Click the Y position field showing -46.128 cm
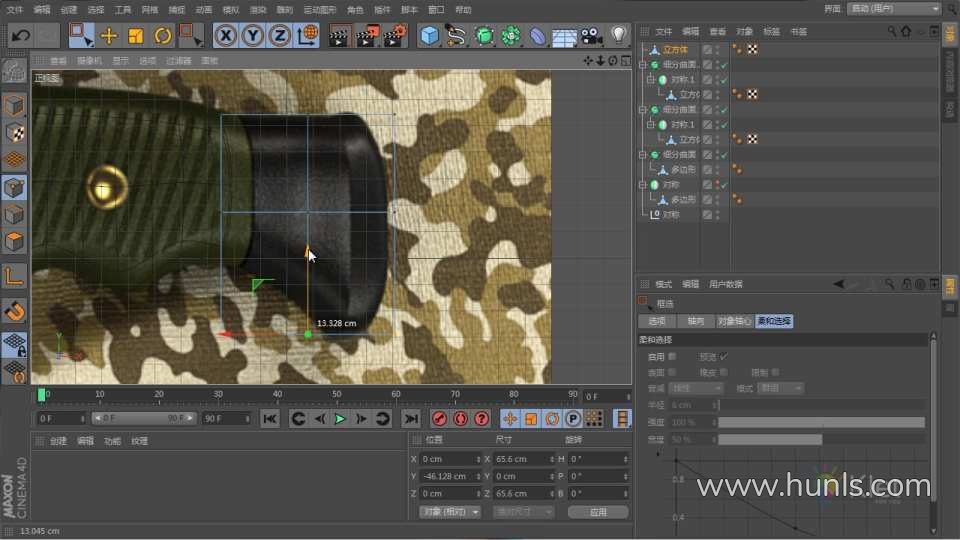This screenshot has height=540, width=960. [x=452, y=476]
